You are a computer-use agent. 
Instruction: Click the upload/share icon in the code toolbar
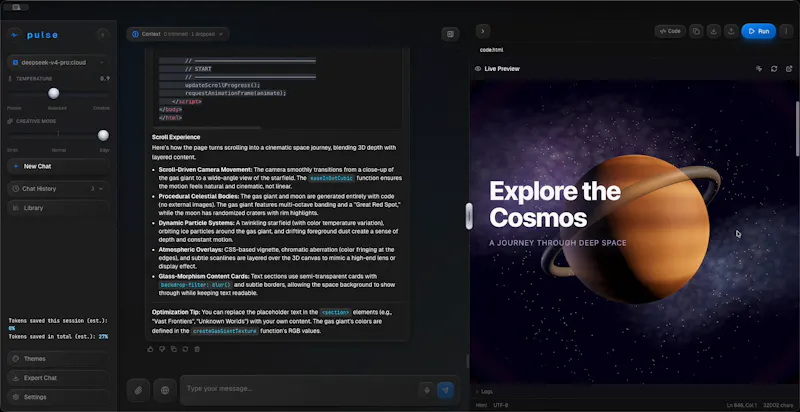[731, 31]
